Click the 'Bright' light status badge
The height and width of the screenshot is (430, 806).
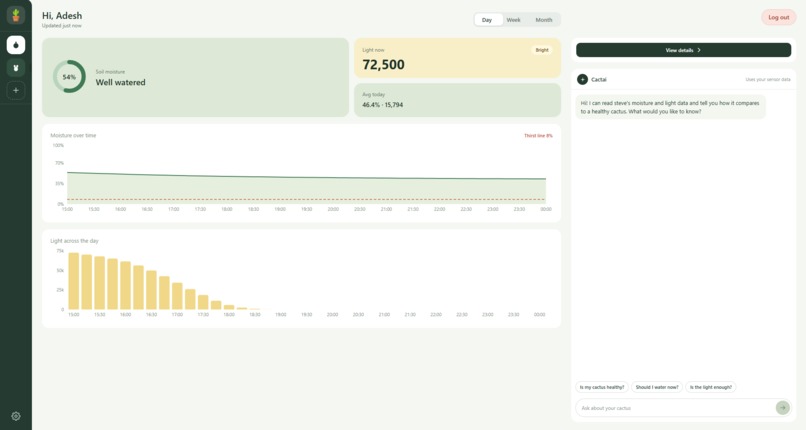coord(542,50)
